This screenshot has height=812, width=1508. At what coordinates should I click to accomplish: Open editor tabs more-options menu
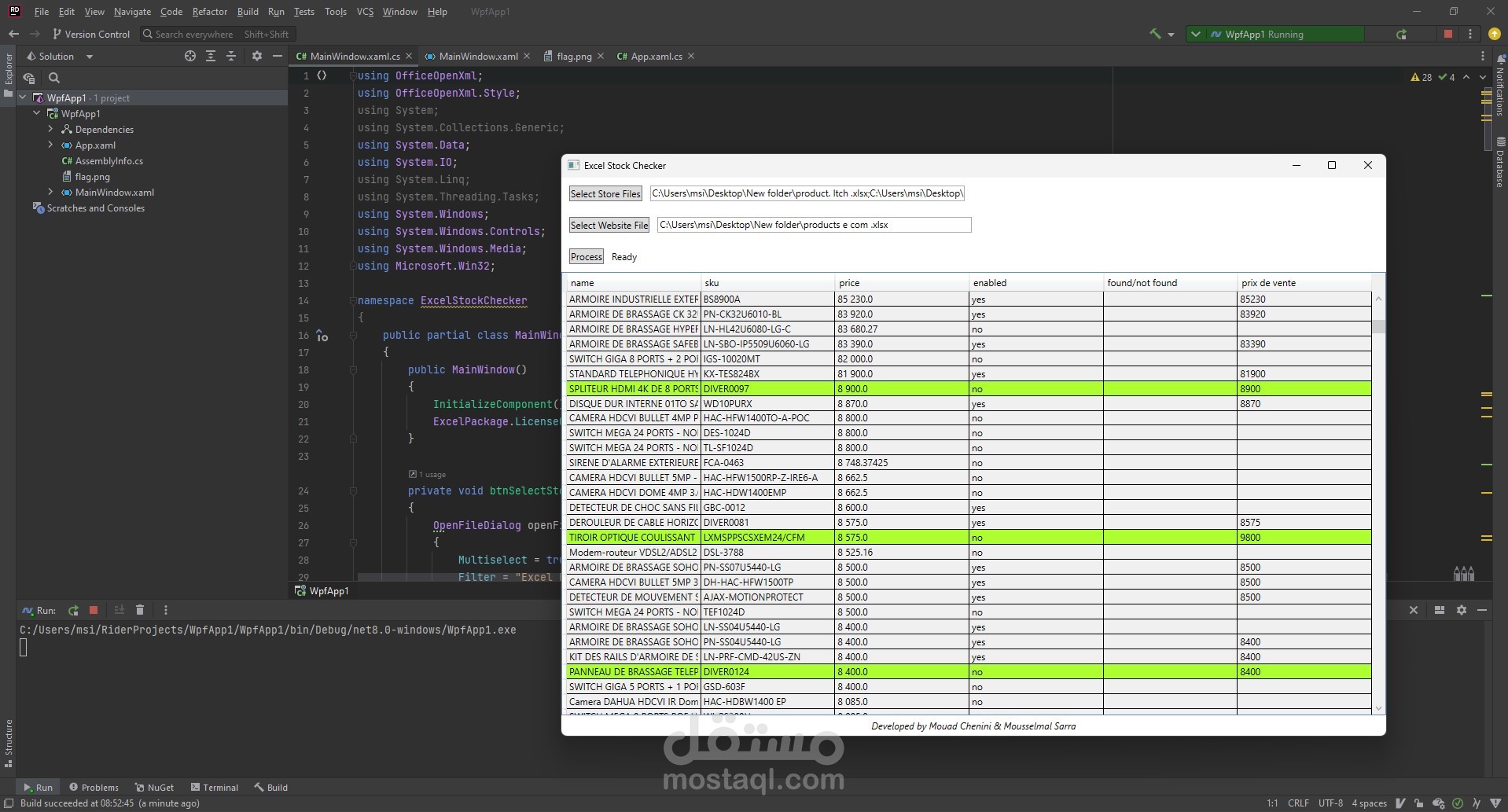point(1483,56)
